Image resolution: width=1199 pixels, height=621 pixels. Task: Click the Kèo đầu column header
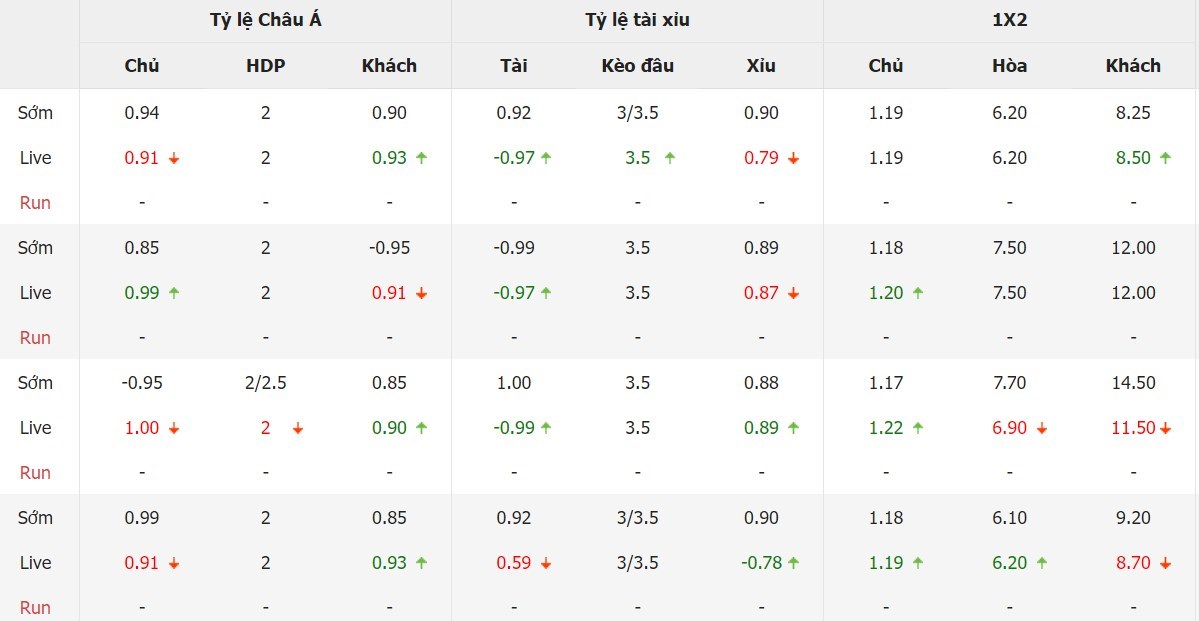(x=637, y=66)
